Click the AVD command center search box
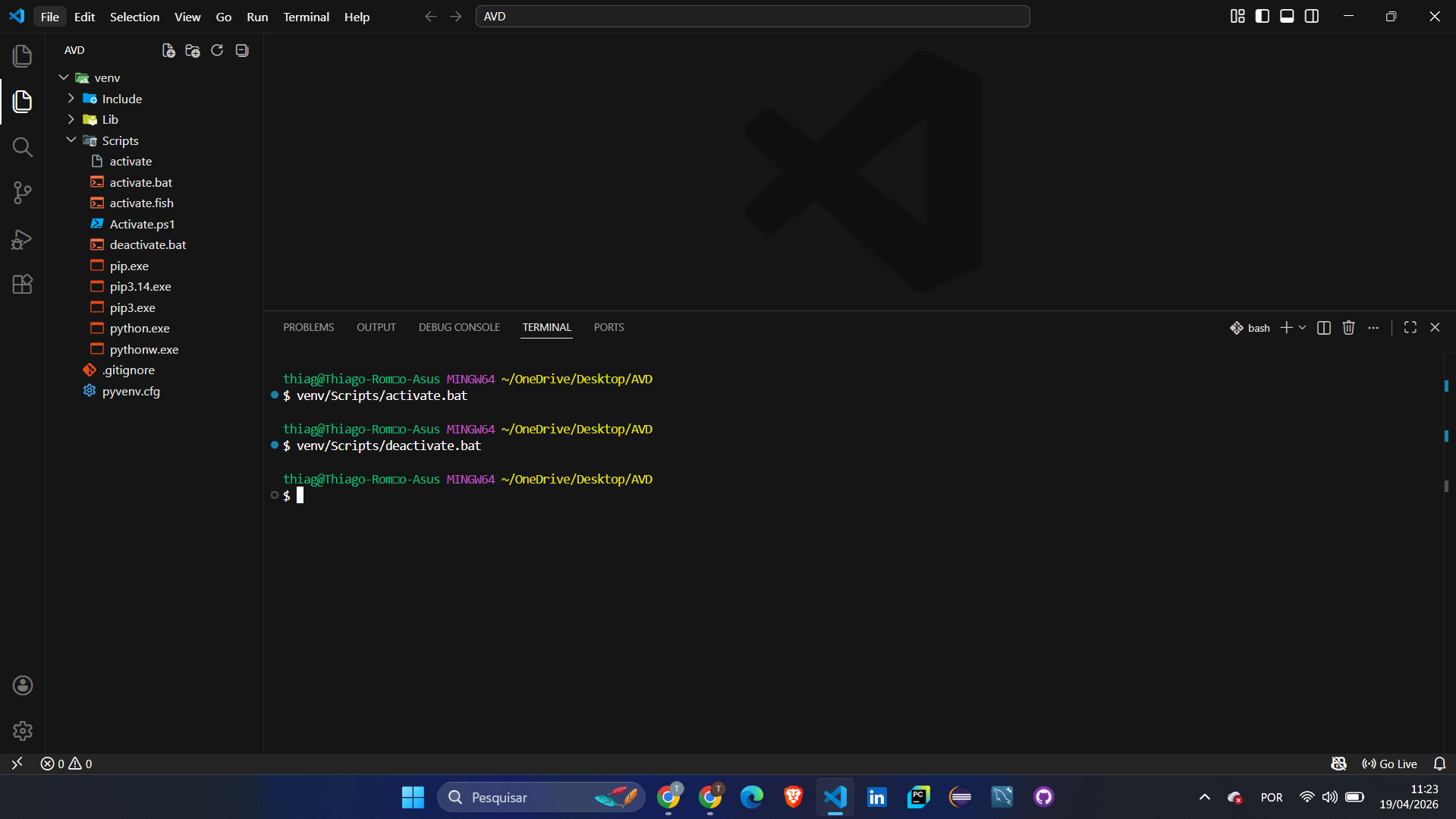Screen dimensions: 1456x819 752,17
